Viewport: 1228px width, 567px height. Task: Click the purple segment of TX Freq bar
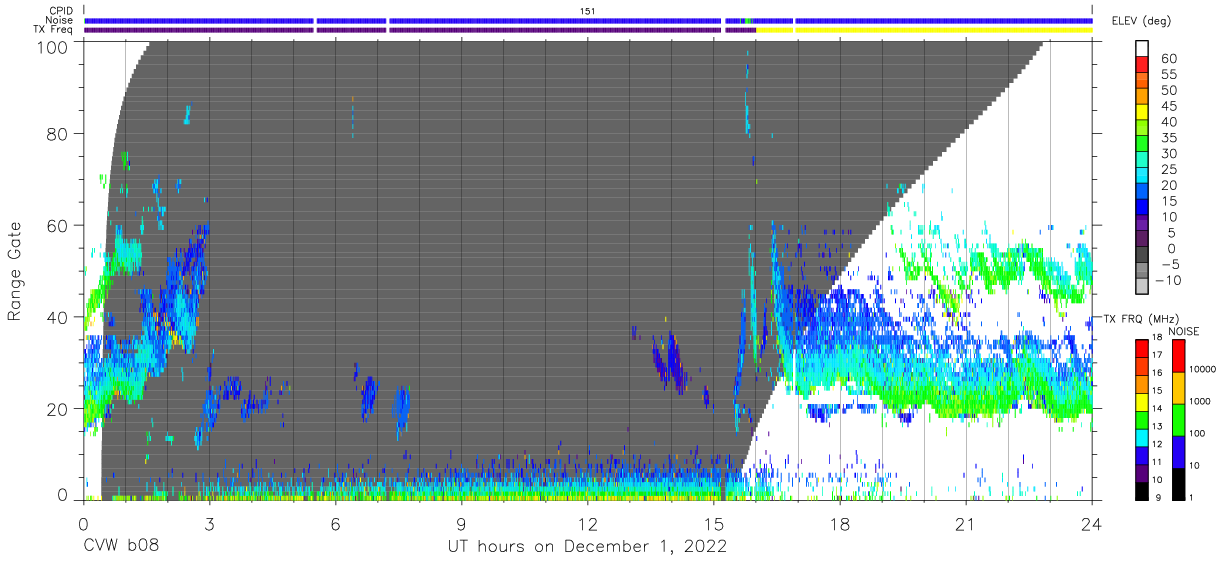(420, 30)
